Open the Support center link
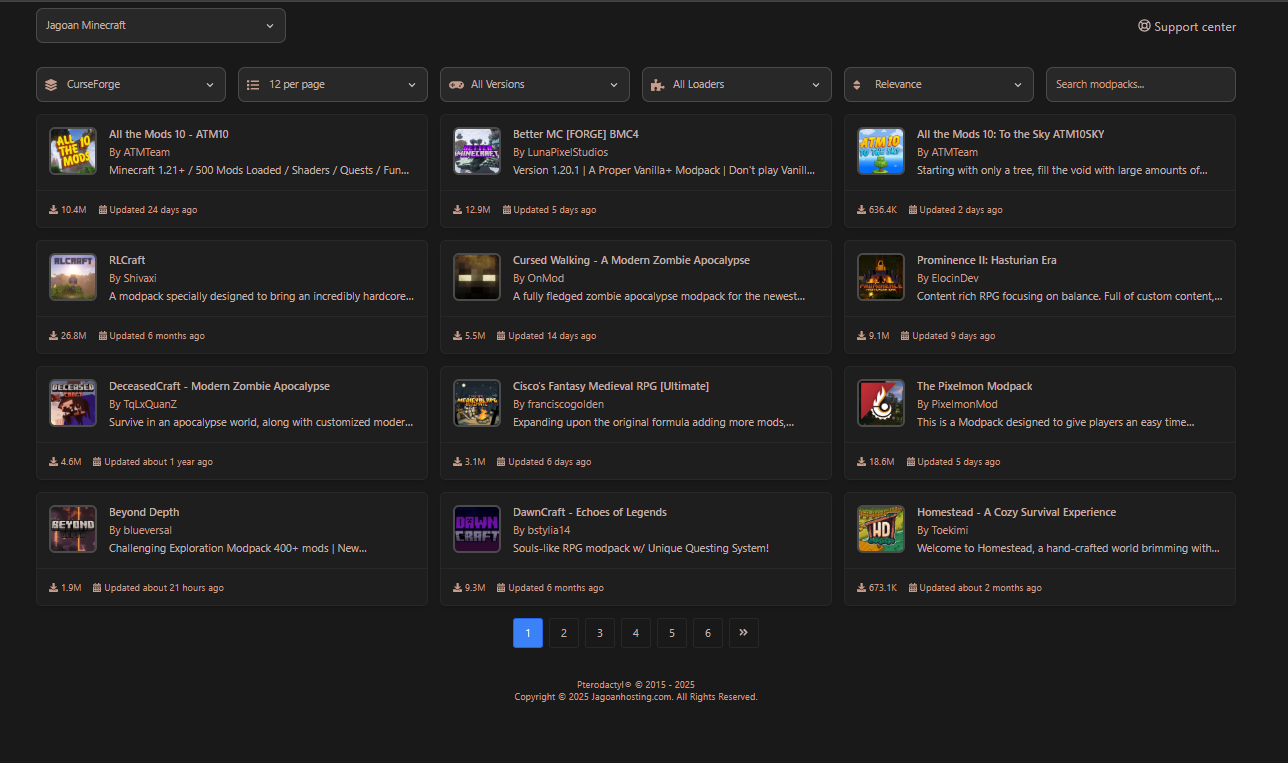This screenshot has width=1288, height=763. 1187,27
